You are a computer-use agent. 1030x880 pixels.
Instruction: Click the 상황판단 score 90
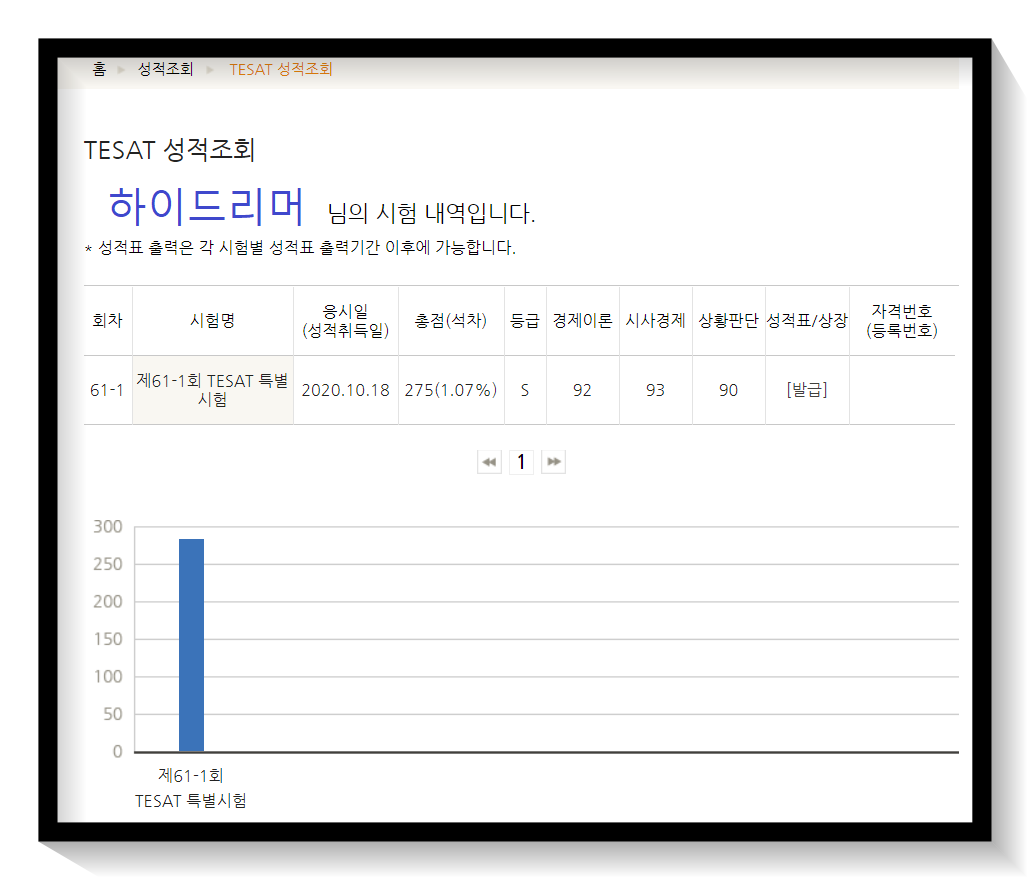(728, 390)
